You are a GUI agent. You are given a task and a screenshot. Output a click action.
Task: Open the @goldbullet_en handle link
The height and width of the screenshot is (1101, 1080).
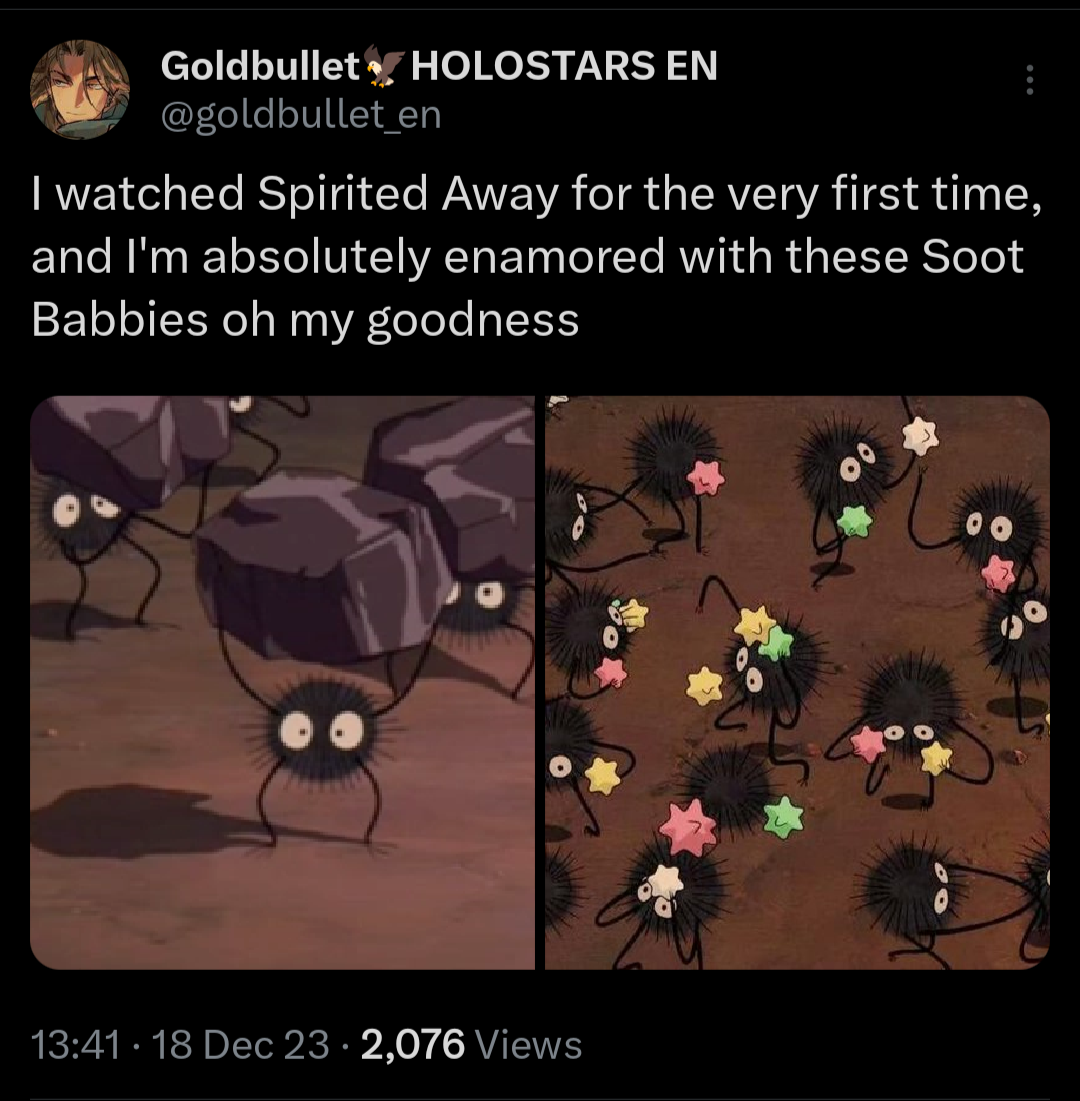(301, 114)
